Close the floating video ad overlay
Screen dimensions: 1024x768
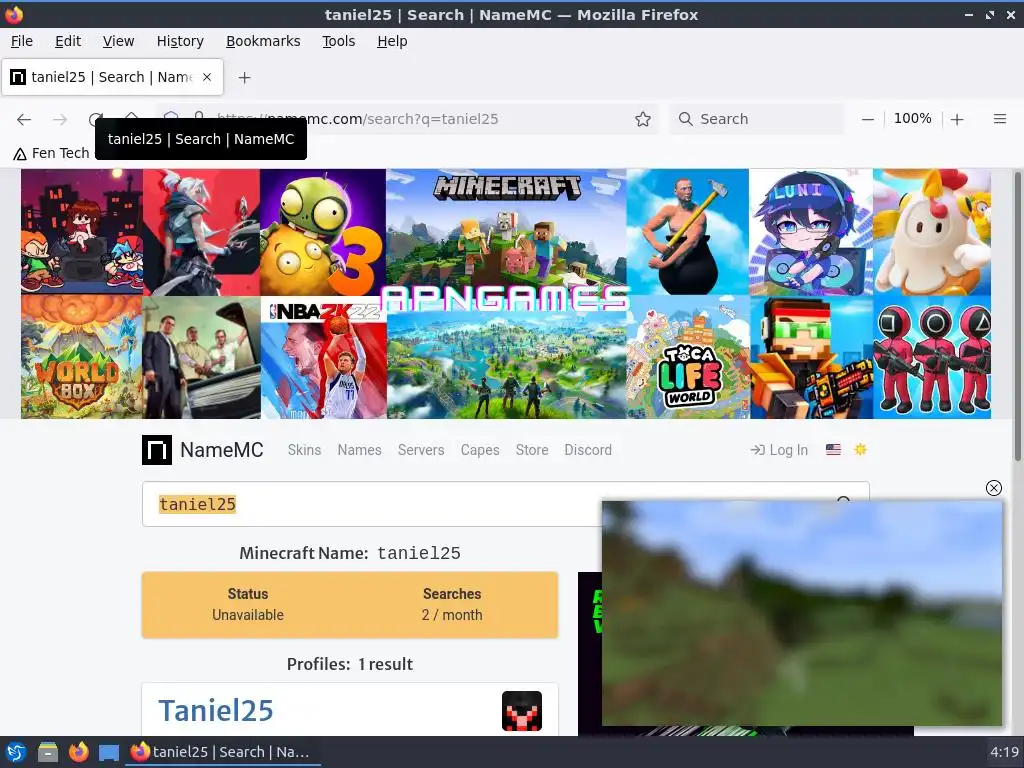[993, 488]
